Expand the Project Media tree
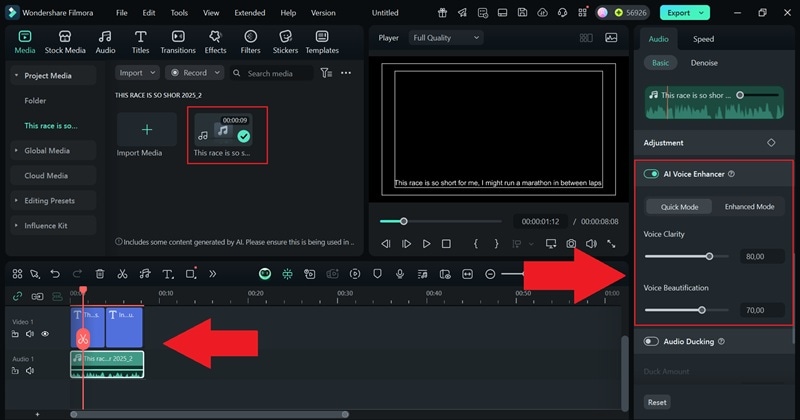 pos(16,76)
